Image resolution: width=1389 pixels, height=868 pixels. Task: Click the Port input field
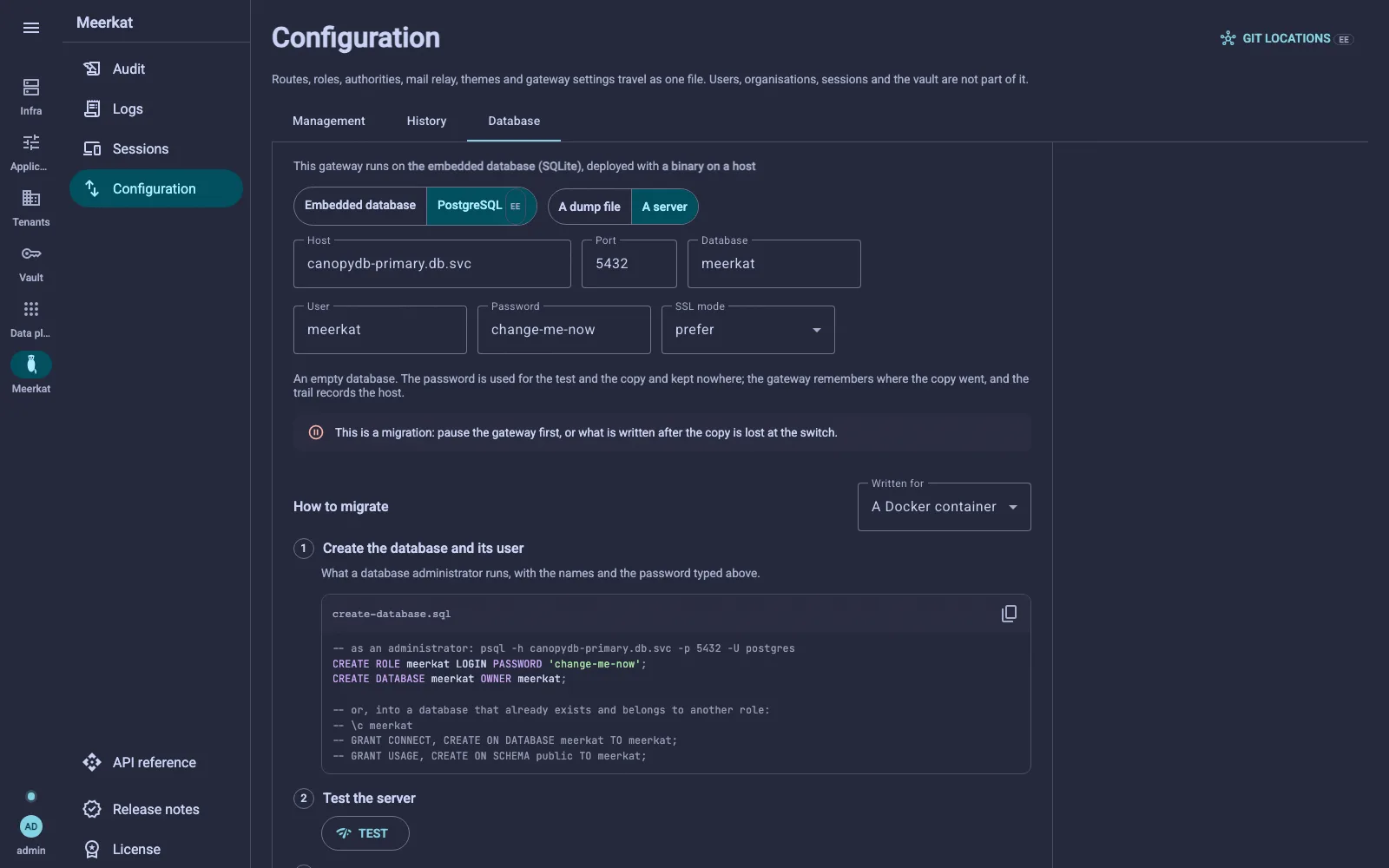629,264
